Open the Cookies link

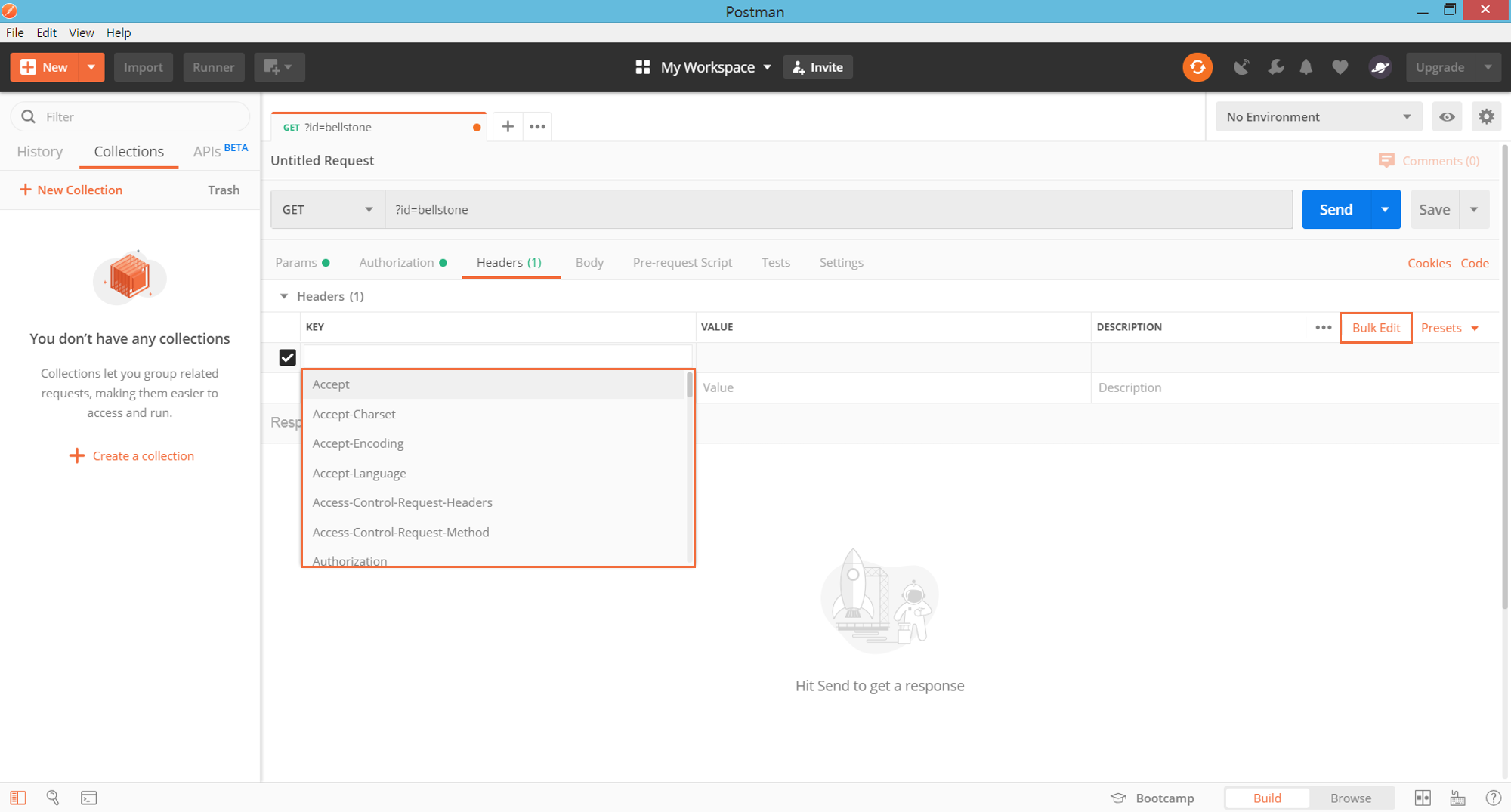[1429, 263]
